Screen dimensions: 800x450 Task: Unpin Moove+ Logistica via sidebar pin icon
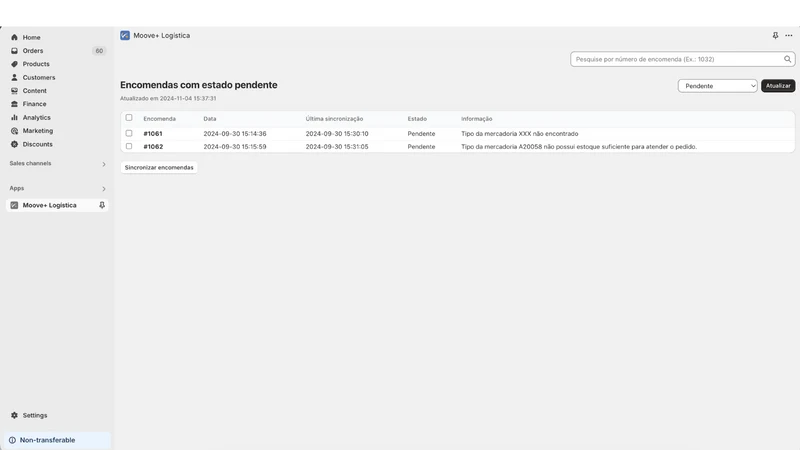102,205
